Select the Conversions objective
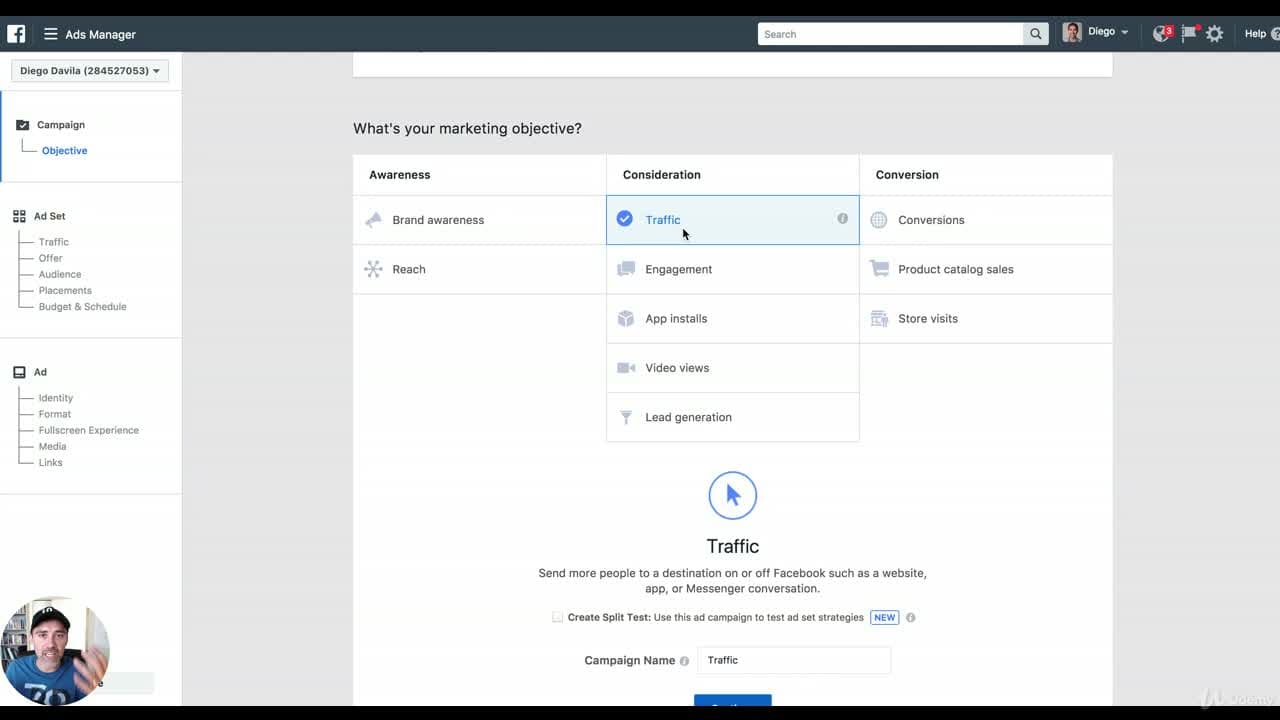Image resolution: width=1280 pixels, height=720 pixels. (986, 220)
